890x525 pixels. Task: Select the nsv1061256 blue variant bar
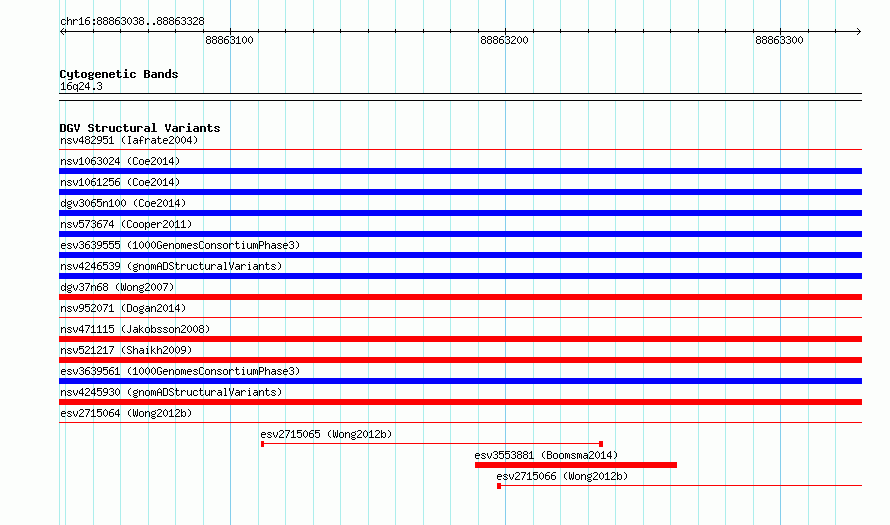click(x=460, y=192)
